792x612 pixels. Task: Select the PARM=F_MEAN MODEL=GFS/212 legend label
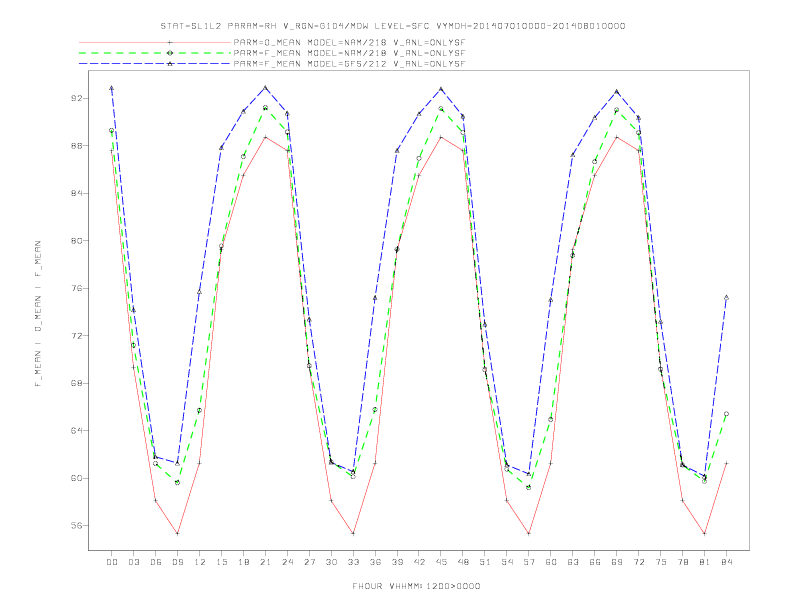click(349, 64)
